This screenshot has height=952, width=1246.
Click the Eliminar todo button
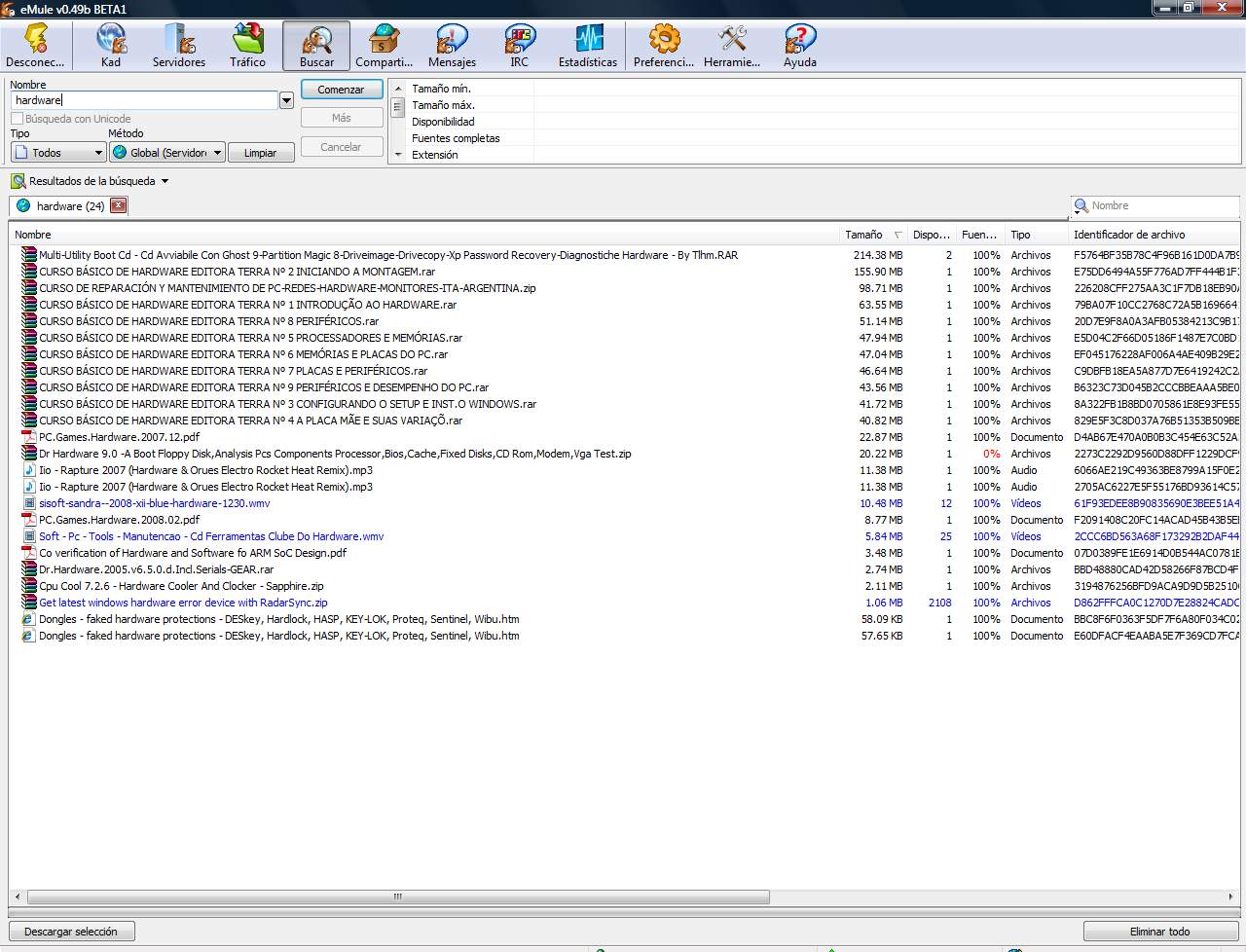(1159, 932)
